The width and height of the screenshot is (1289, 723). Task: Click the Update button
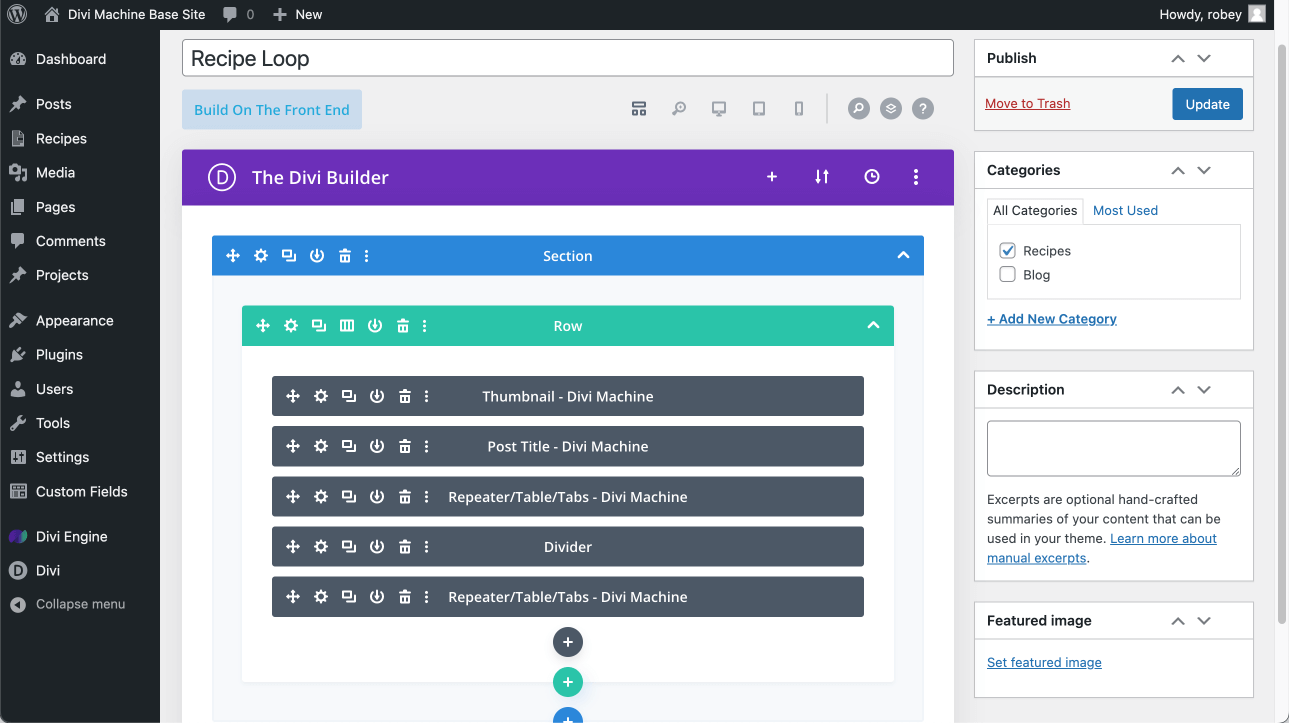tap(1207, 104)
